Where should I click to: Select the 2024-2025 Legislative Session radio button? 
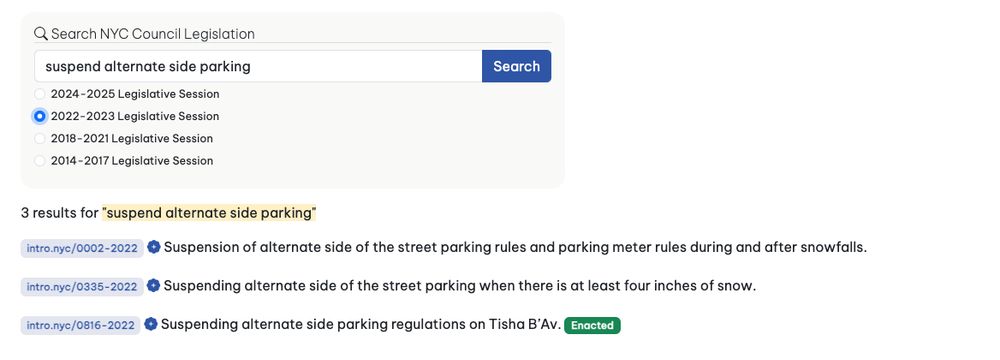click(40, 94)
